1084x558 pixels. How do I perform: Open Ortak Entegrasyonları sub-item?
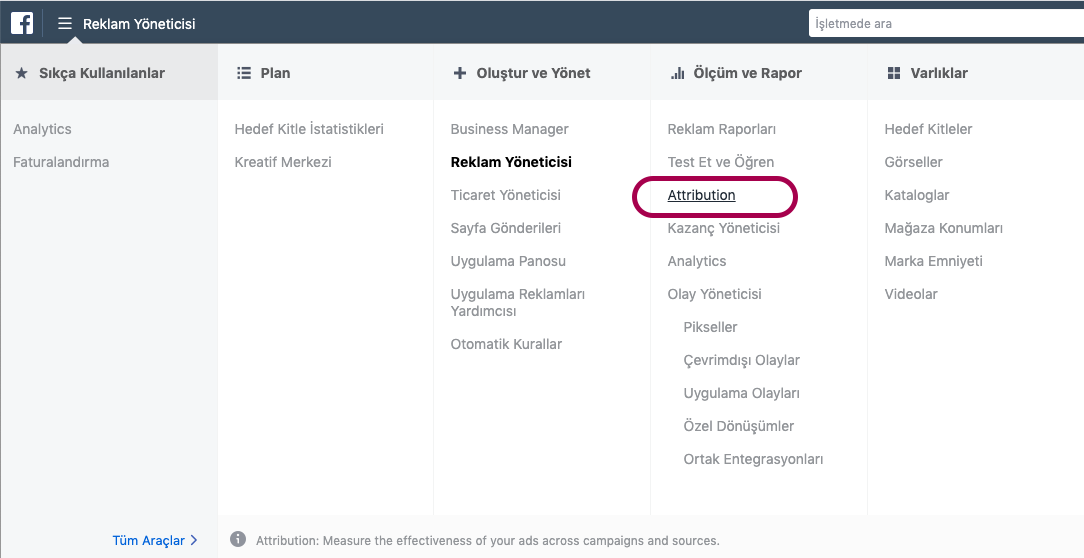pos(753,459)
